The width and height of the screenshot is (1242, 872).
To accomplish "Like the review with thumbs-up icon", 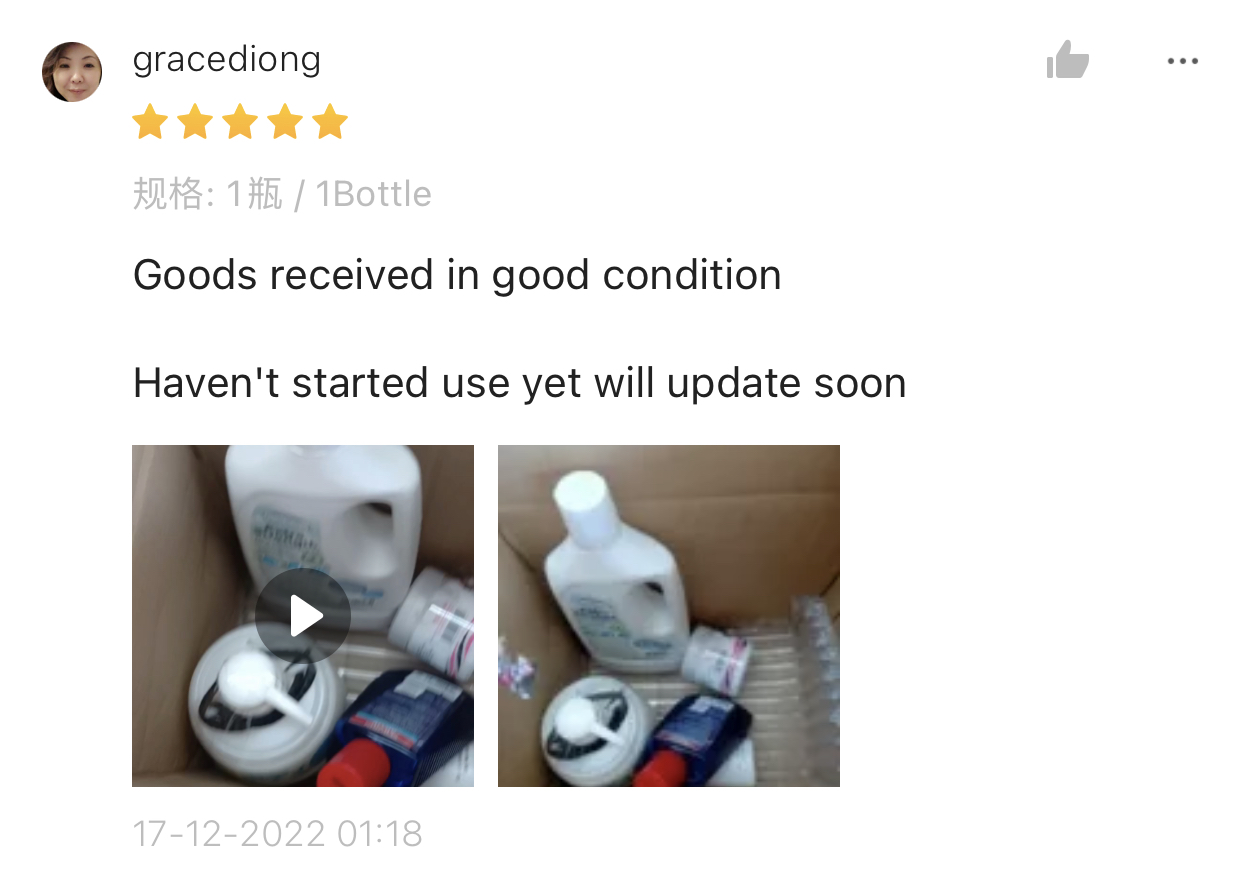I will click(x=1067, y=60).
